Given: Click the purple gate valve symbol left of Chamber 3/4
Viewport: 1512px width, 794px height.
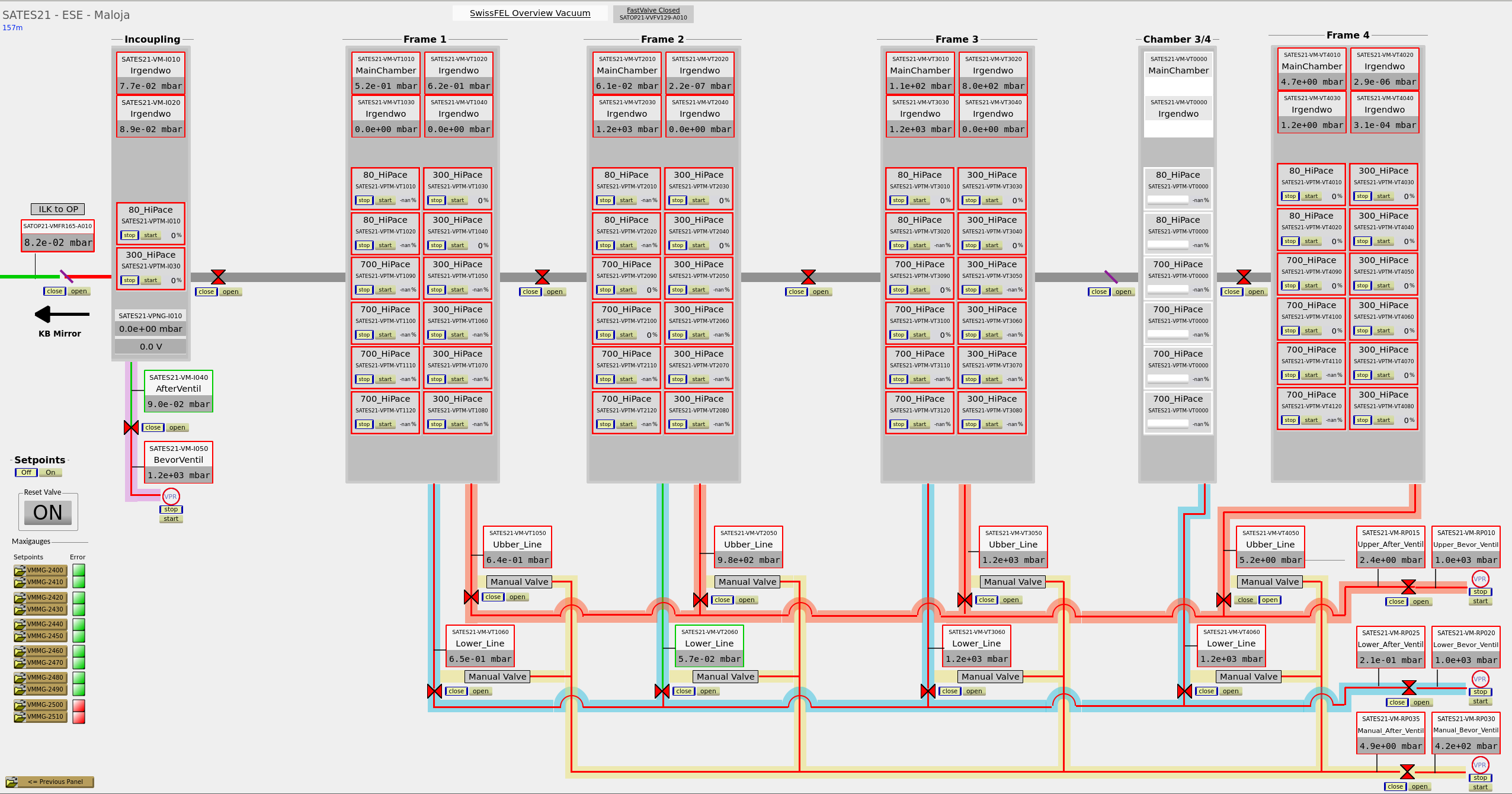Looking at the screenshot, I should coord(1111,277).
